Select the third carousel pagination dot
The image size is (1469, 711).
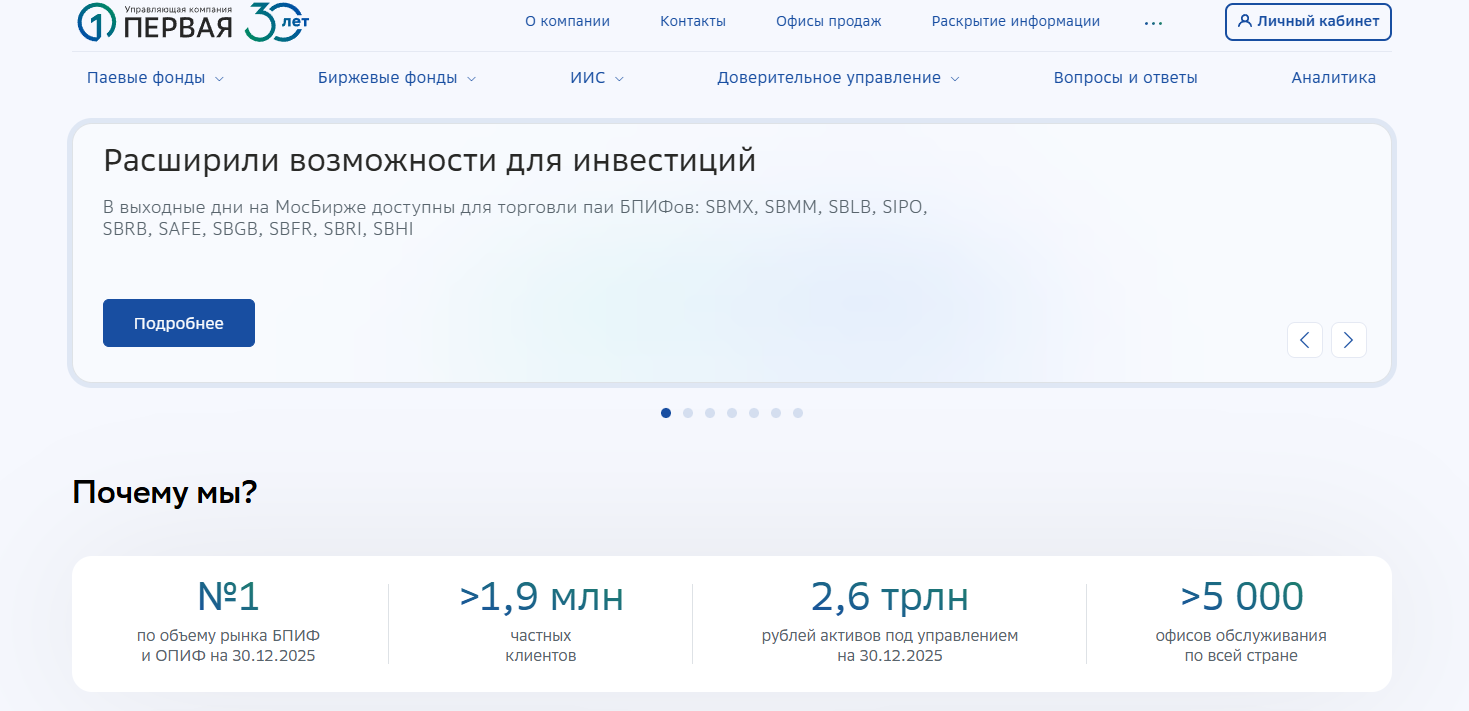[710, 412]
